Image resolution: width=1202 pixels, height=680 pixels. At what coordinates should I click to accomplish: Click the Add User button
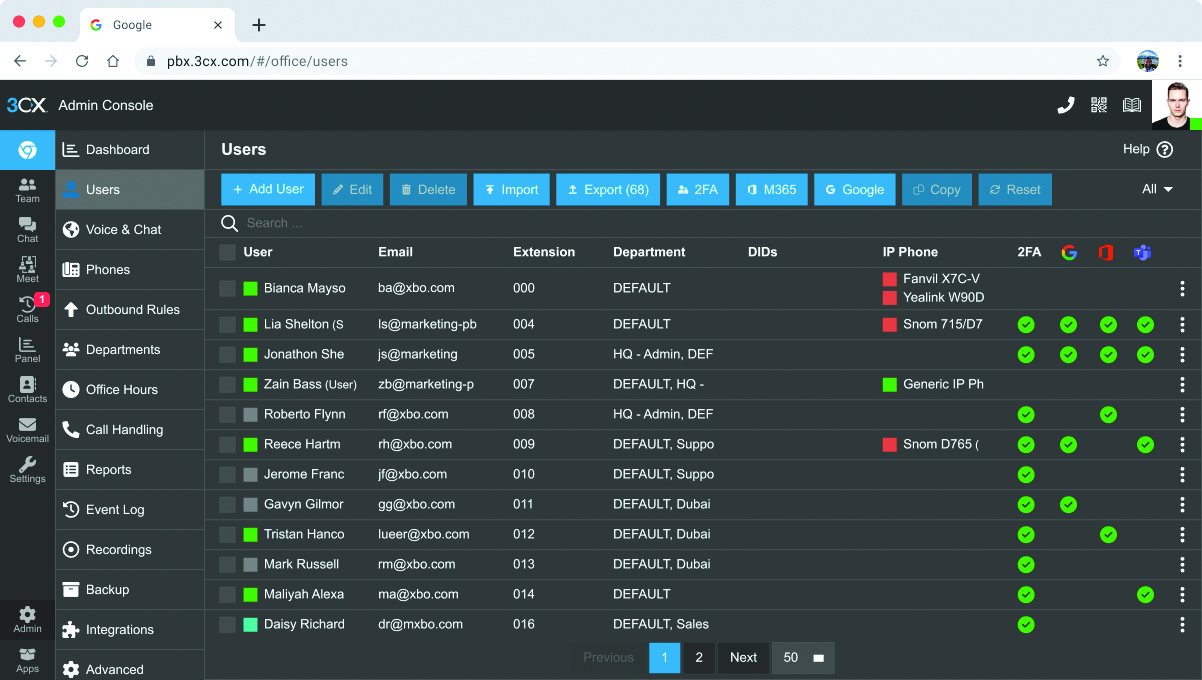267,189
